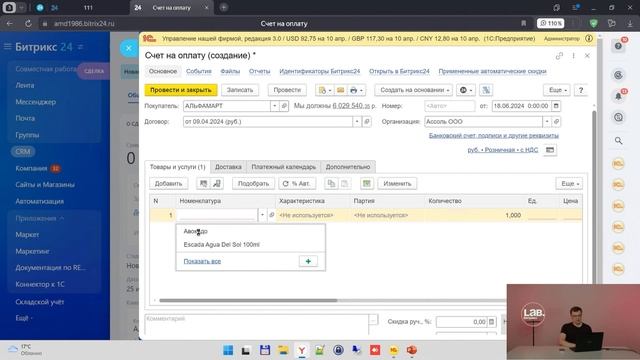Click barcode search icon in goods toolbar
Viewport: 640px width, 360px height.
pyautogui.click(x=203, y=184)
